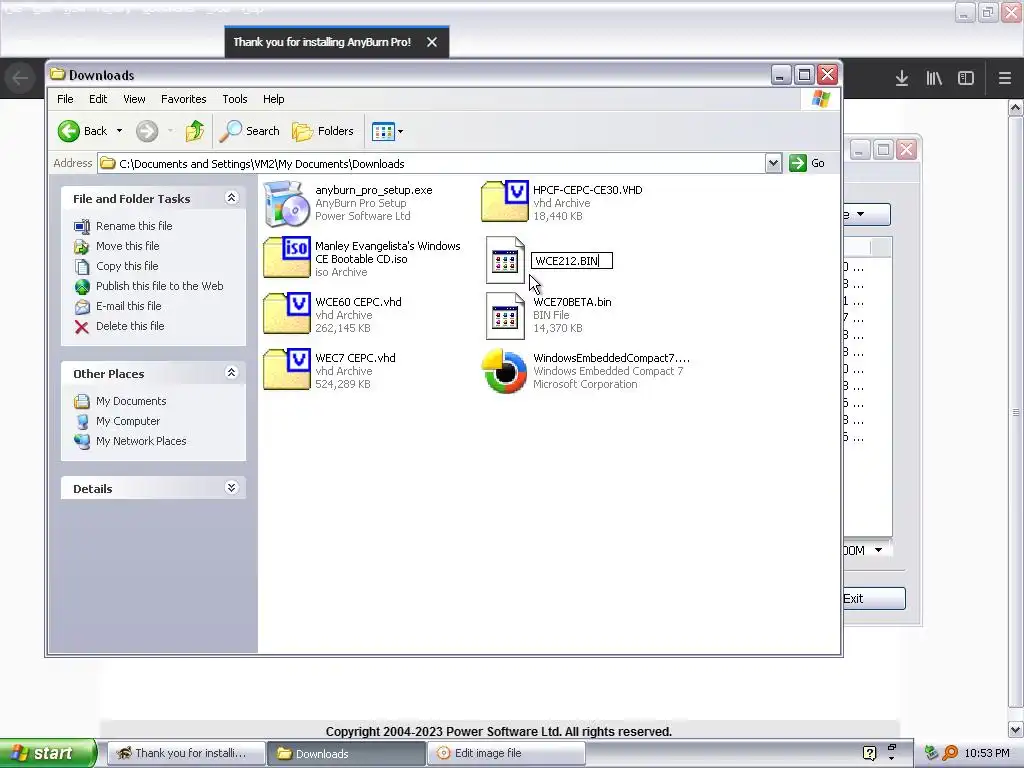This screenshot has width=1024, height=768.
Task: Close the AnyBurn Pro browser tab
Action: (x=432, y=42)
